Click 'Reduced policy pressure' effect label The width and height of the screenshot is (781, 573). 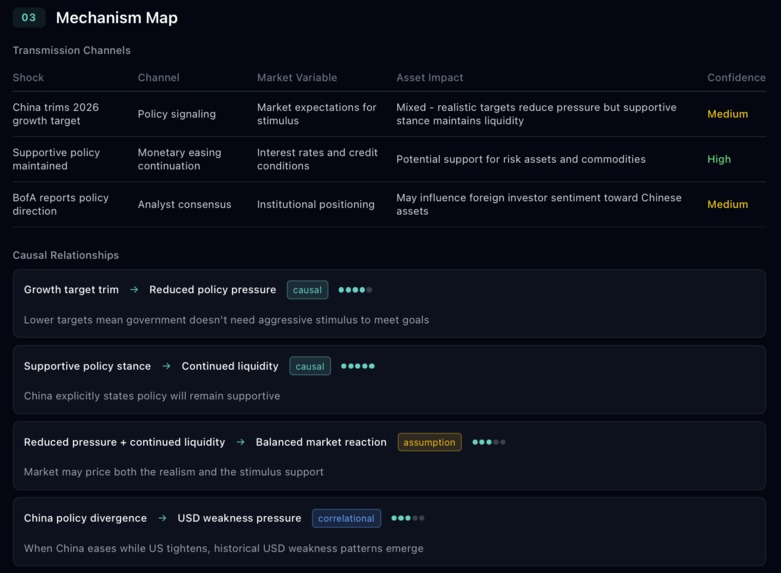212,289
